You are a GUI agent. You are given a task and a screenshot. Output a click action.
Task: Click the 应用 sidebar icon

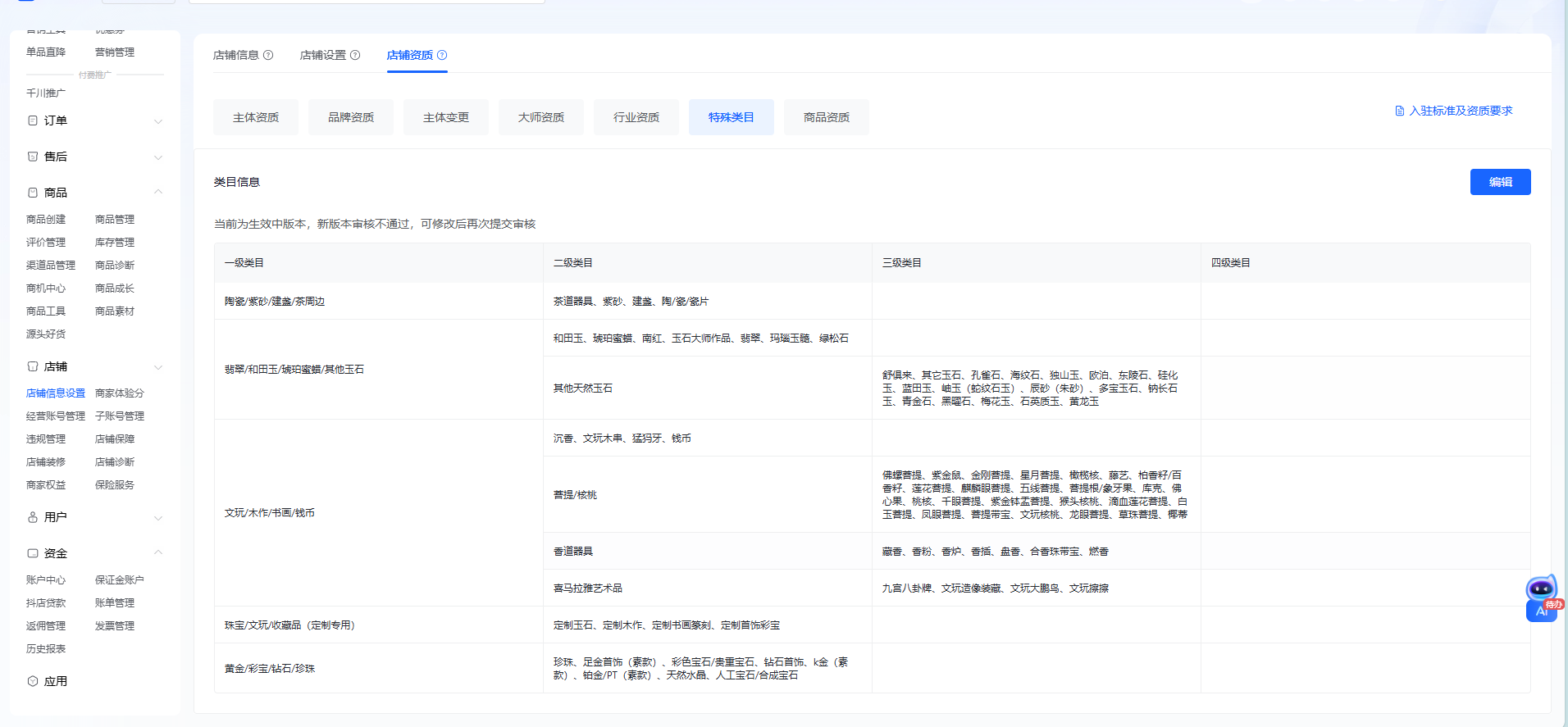tap(33, 681)
